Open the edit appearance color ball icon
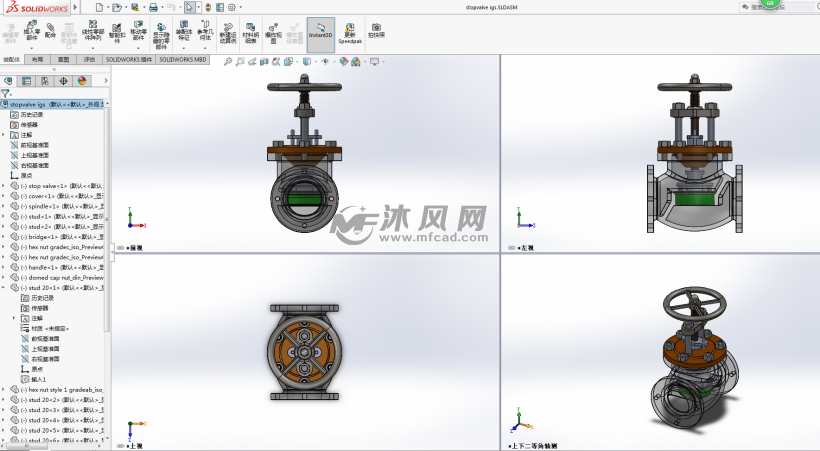The height and width of the screenshot is (451, 820). (x=343, y=61)
